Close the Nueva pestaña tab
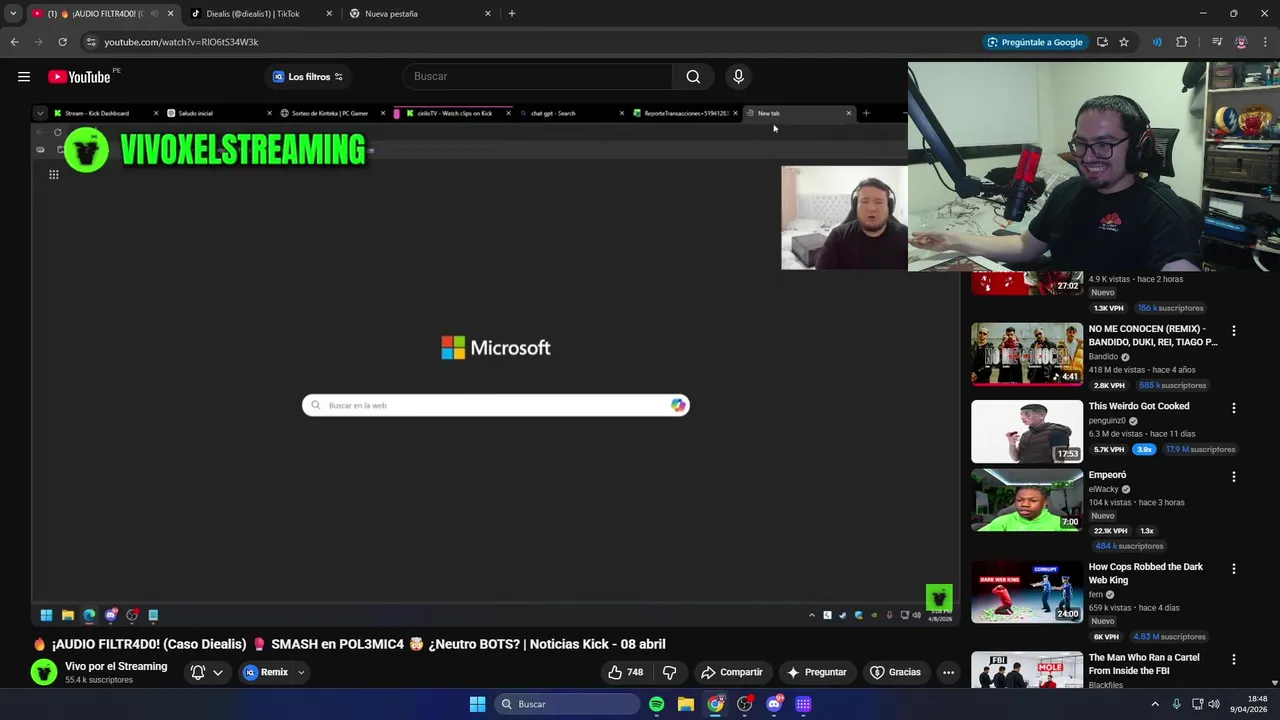The image size is (1280, 720). click(488, 14)
